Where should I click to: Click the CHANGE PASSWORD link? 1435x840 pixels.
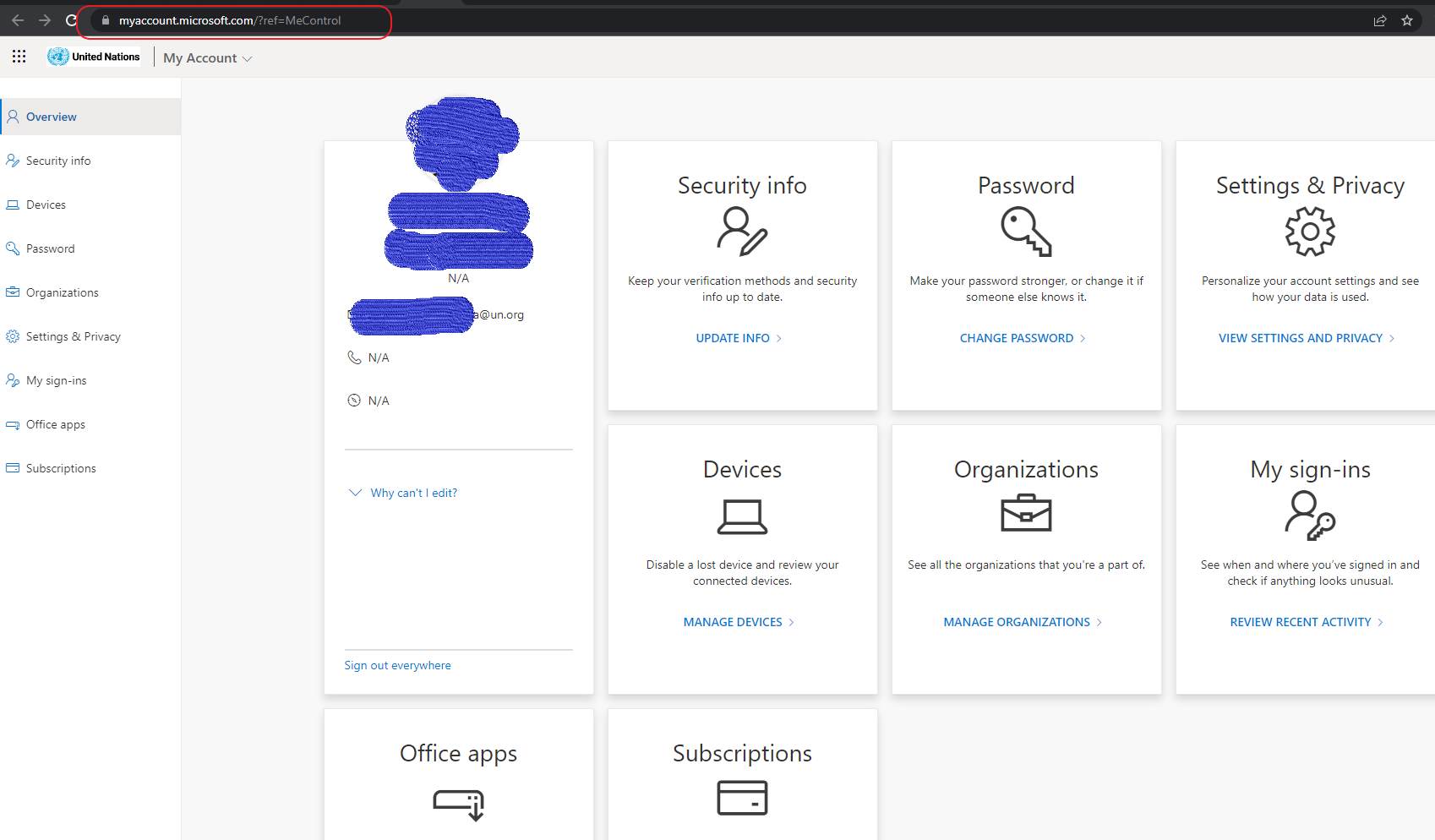tap(1023, 338)
